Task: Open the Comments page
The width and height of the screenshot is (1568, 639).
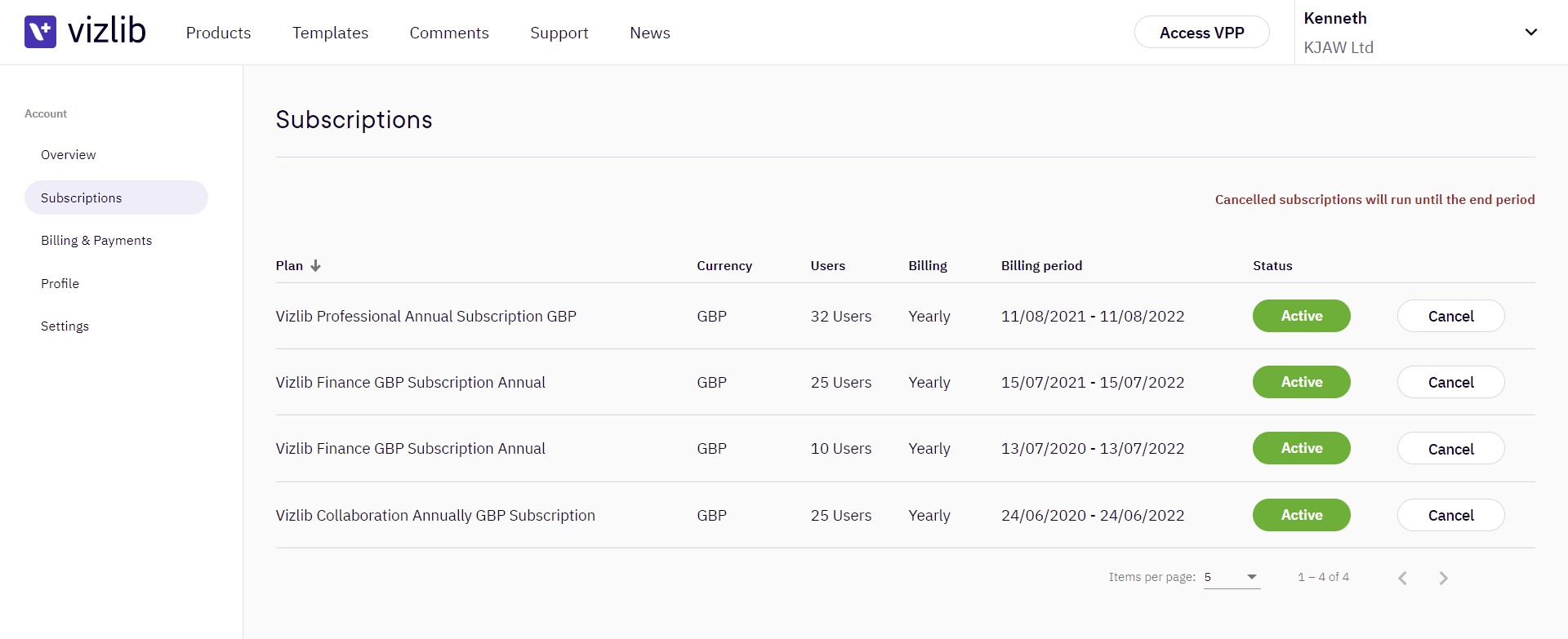Action: [449, 33]
